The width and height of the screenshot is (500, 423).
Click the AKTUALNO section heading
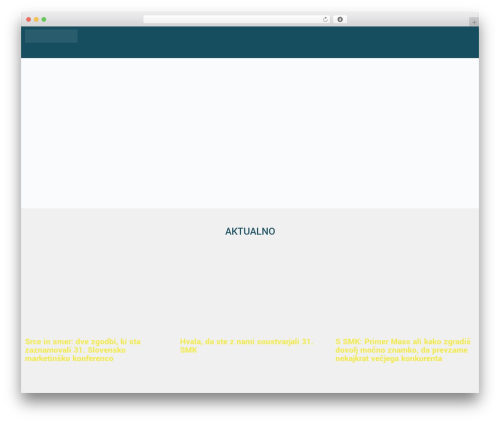pyautogui.click(x=250, y=231)
